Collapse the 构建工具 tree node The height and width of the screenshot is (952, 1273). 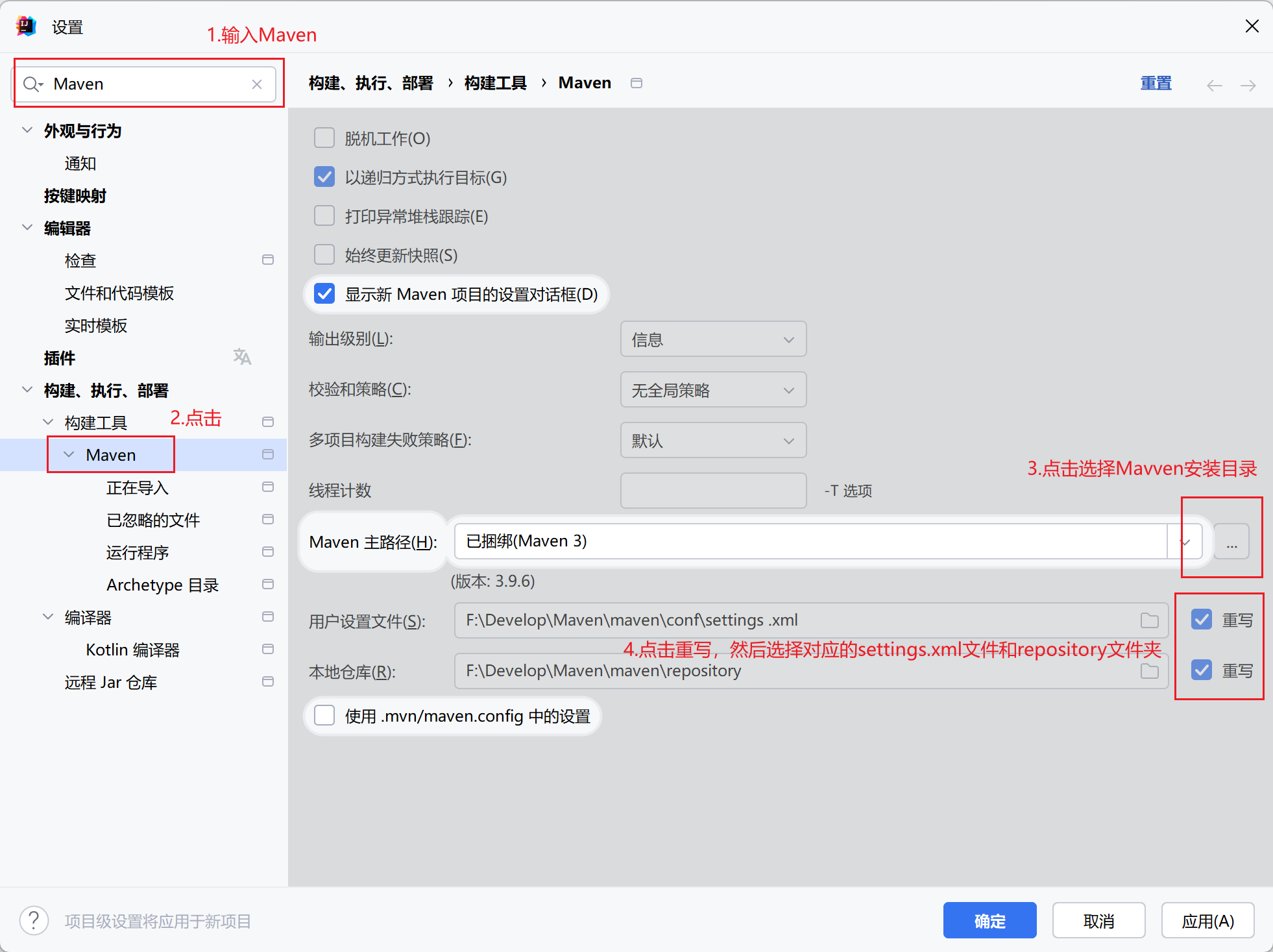(x=48, y=422)
